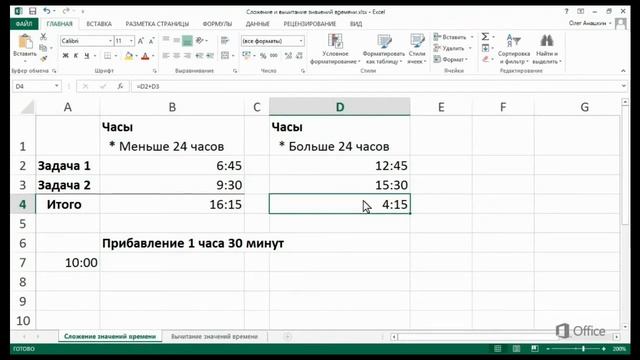Click the Decrease Font Size icon
The image size is (640, 360).
151,41
